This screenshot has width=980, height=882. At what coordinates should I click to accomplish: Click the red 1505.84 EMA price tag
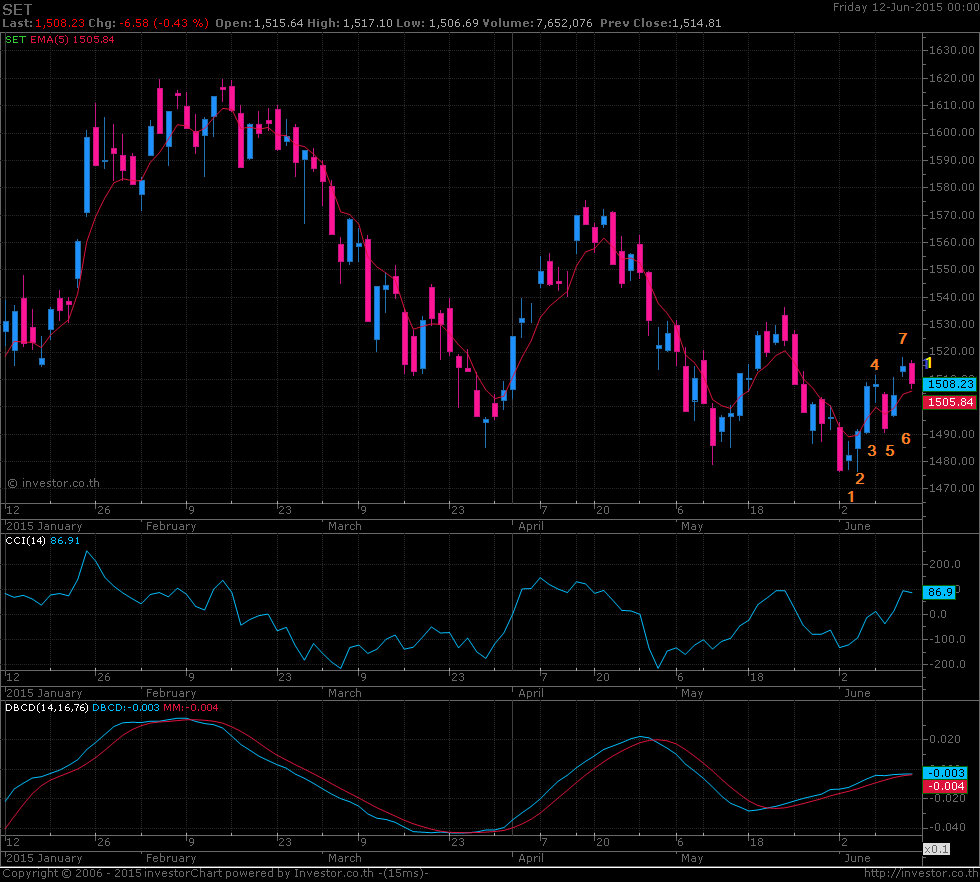pyautogui.click(x=949, y=402)
